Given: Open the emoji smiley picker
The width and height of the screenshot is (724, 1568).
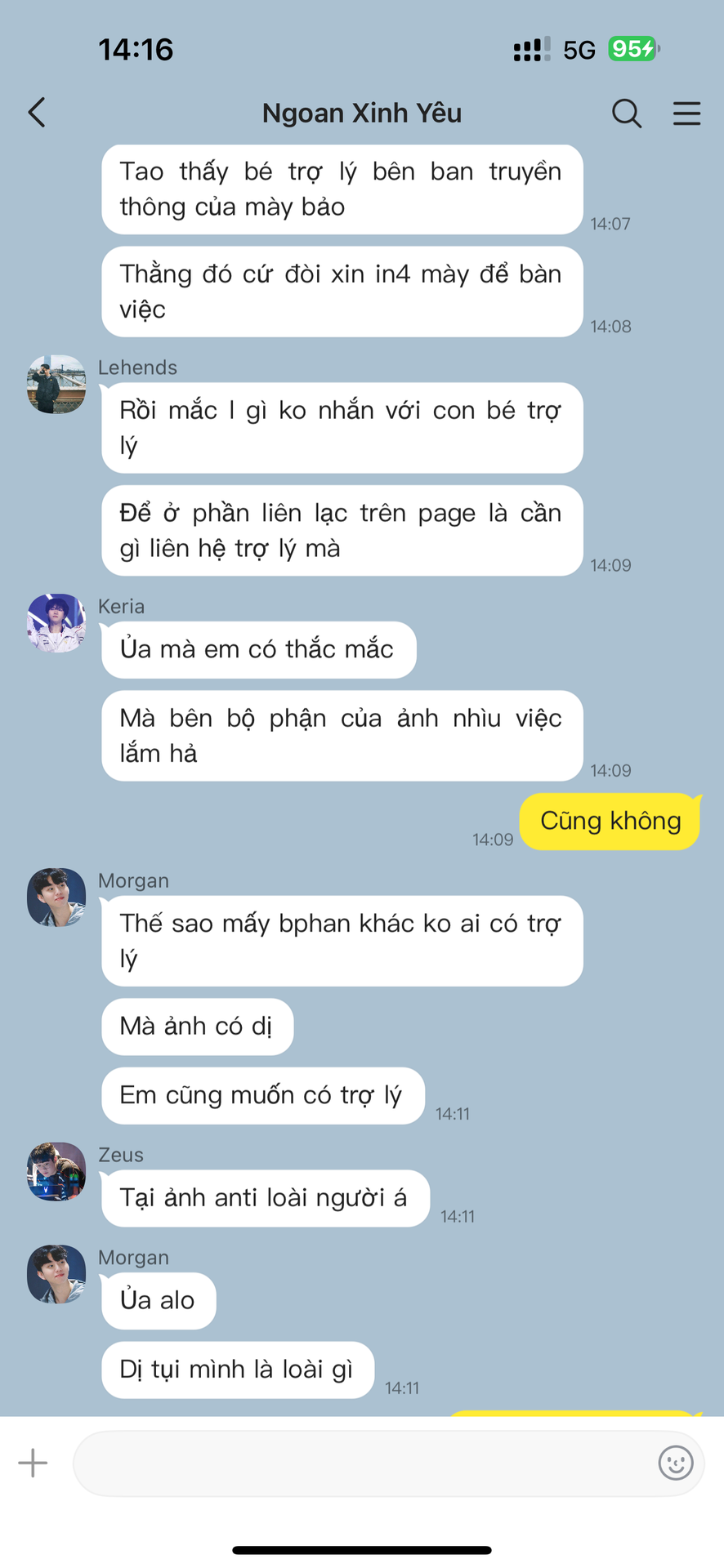Looking at the screenshot, I should pyautogui.click(x=676, y=1463).
